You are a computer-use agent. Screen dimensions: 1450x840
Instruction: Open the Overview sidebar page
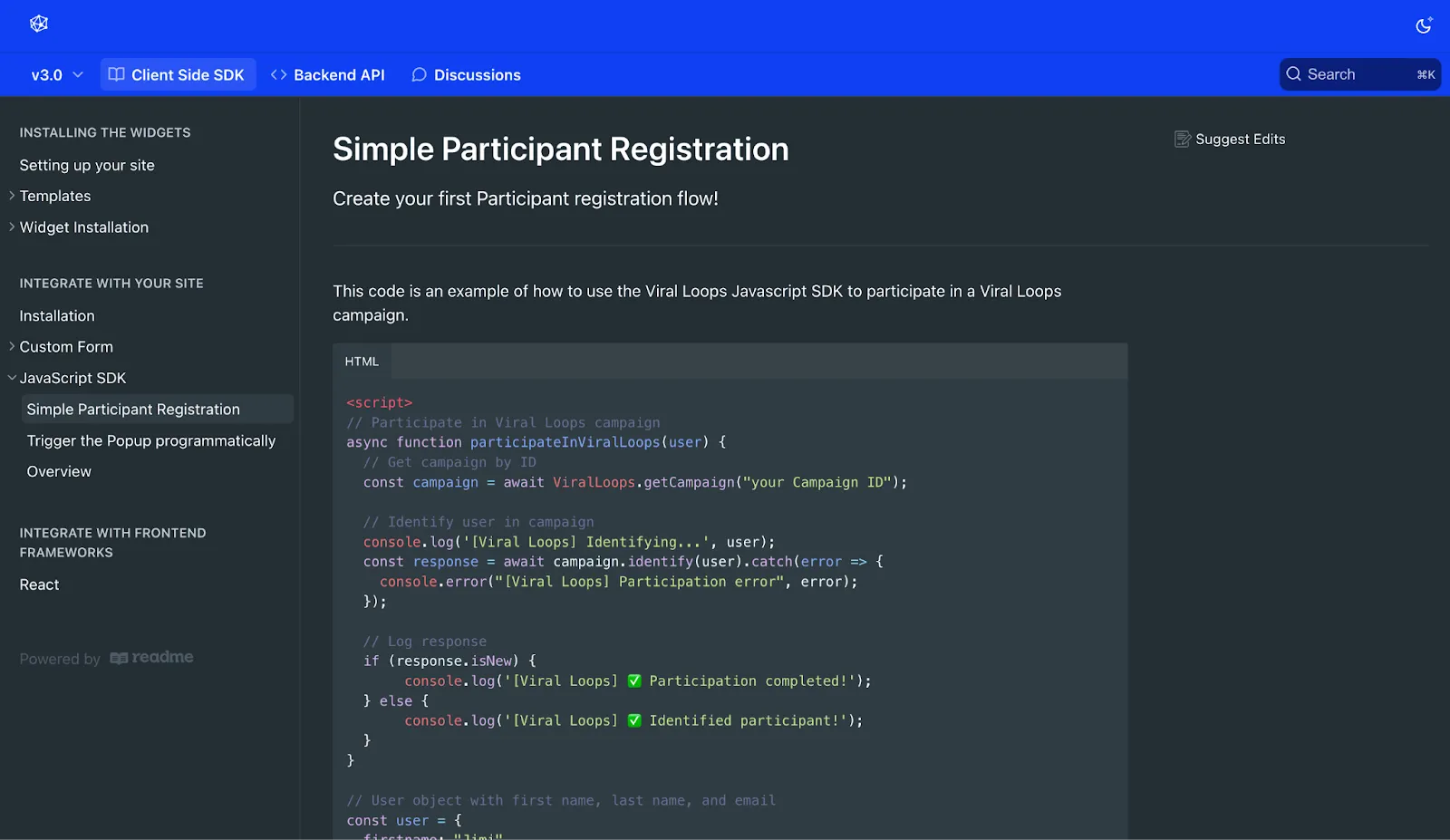tap(59, 471)
